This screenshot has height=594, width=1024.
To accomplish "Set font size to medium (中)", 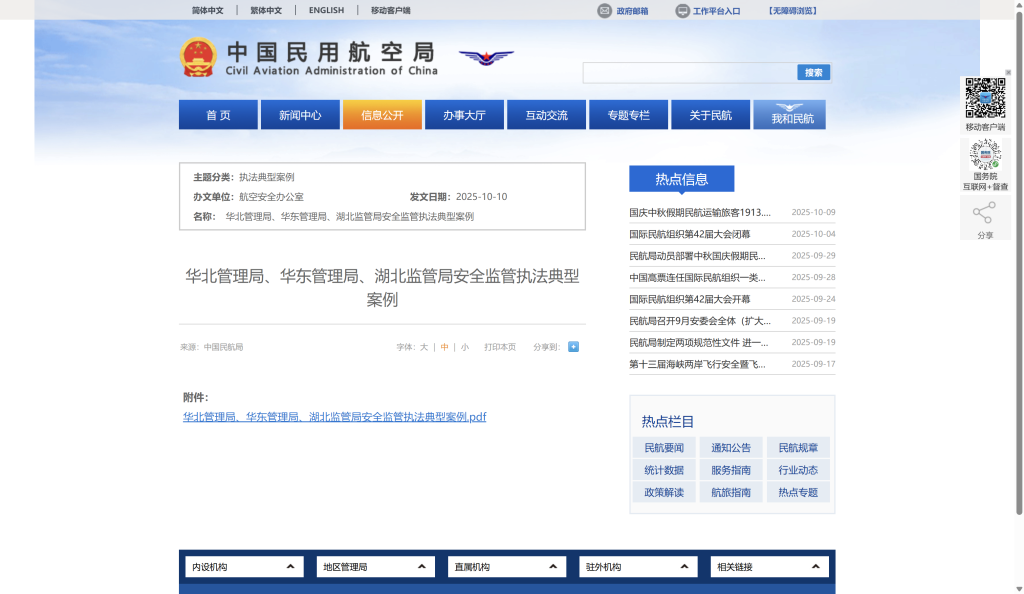I will 444,347.
